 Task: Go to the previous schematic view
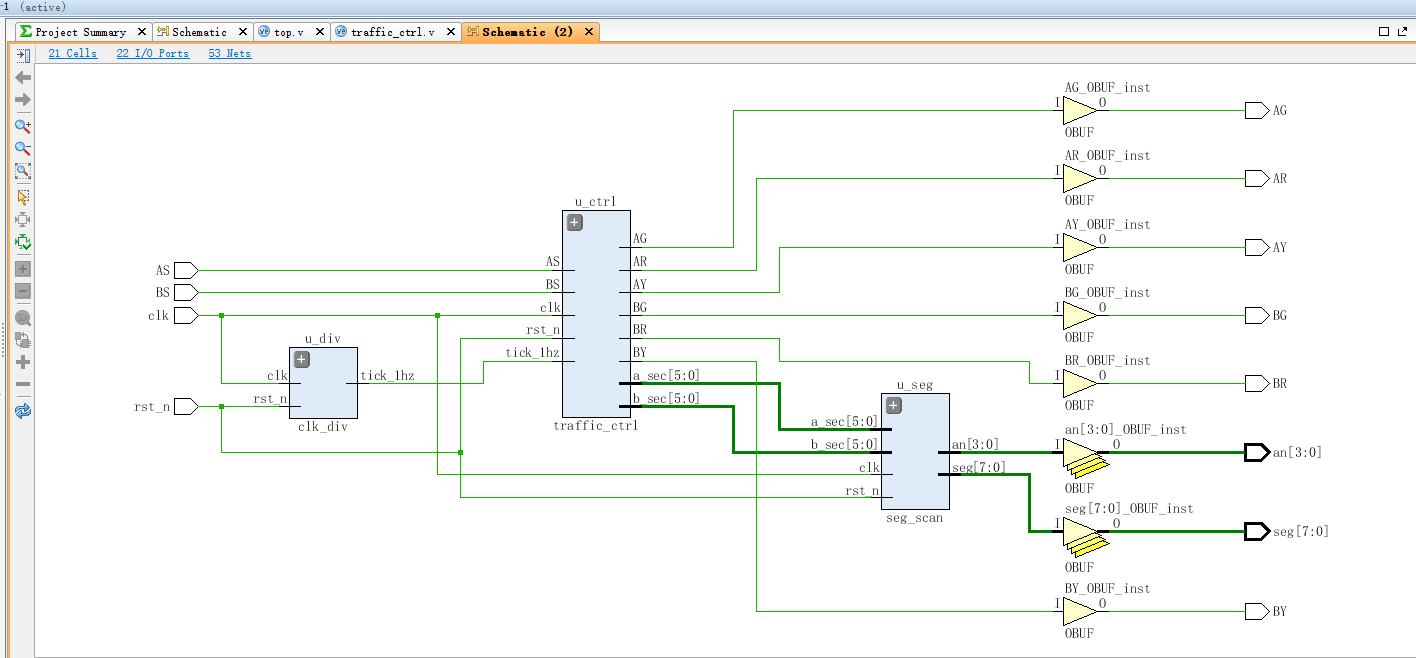click(x=23, y=77)
